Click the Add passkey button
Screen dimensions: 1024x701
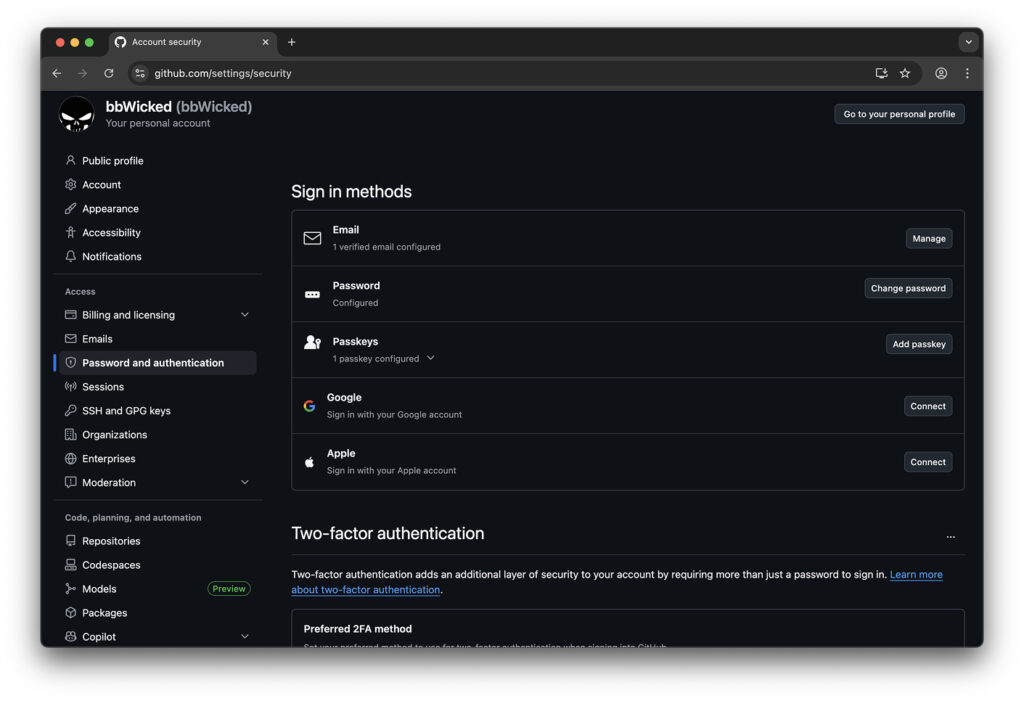click(919, 344)
